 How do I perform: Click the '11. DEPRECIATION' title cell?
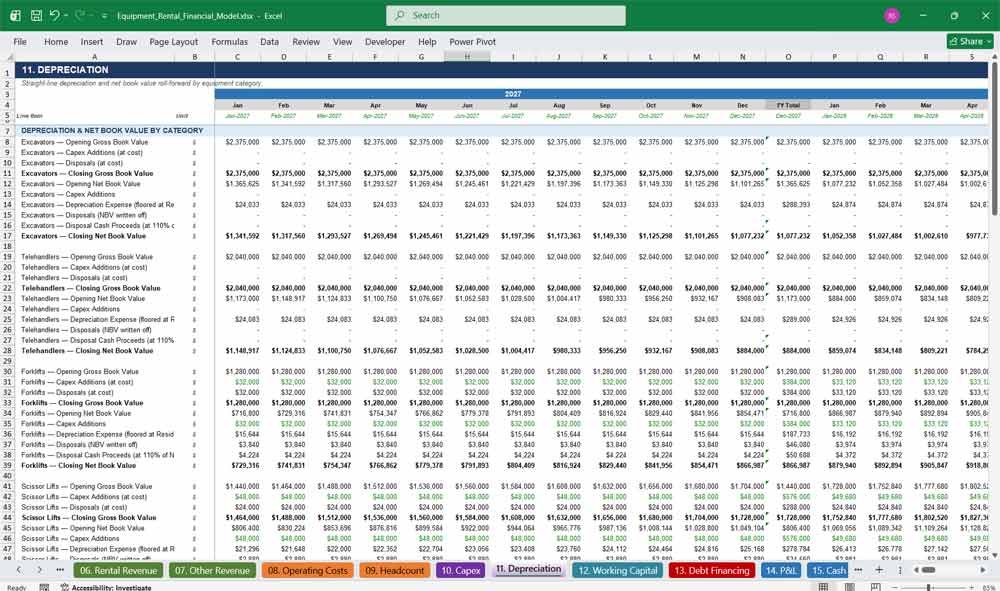[x=64, y=69]
